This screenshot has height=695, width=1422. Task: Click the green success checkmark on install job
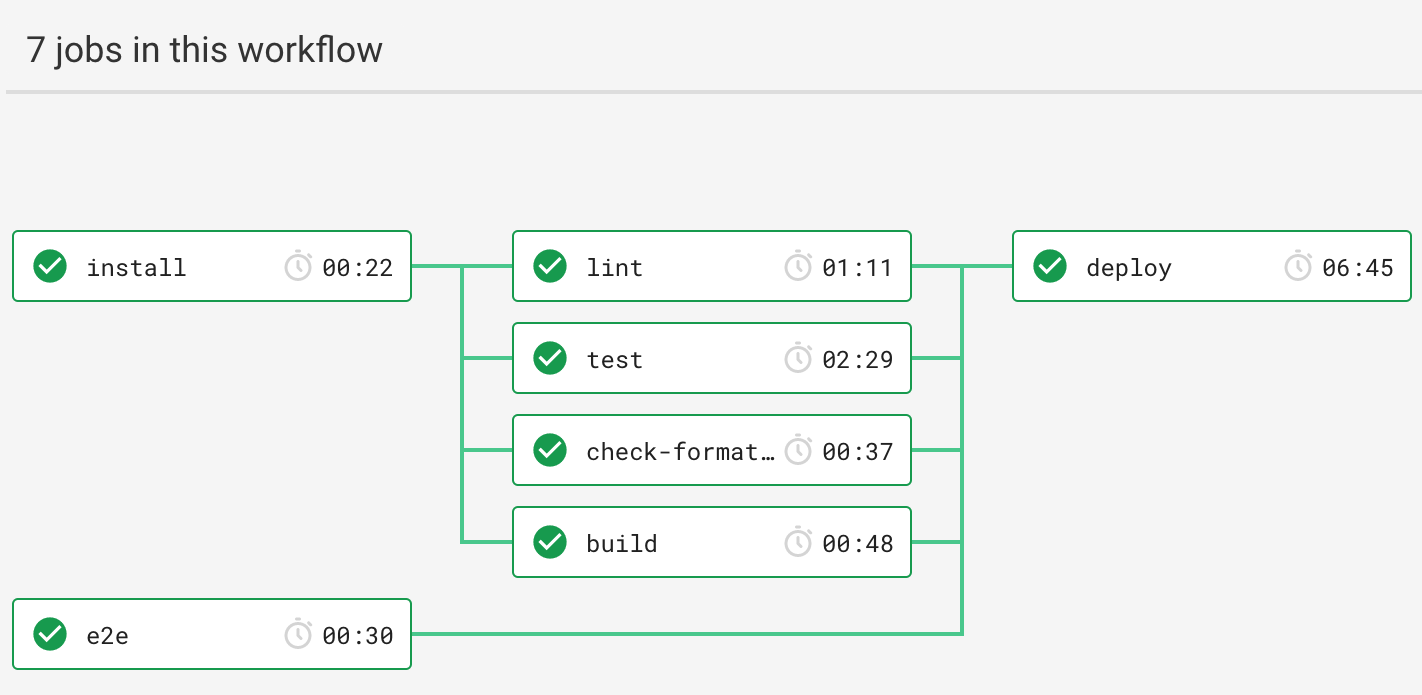point(50,267)
